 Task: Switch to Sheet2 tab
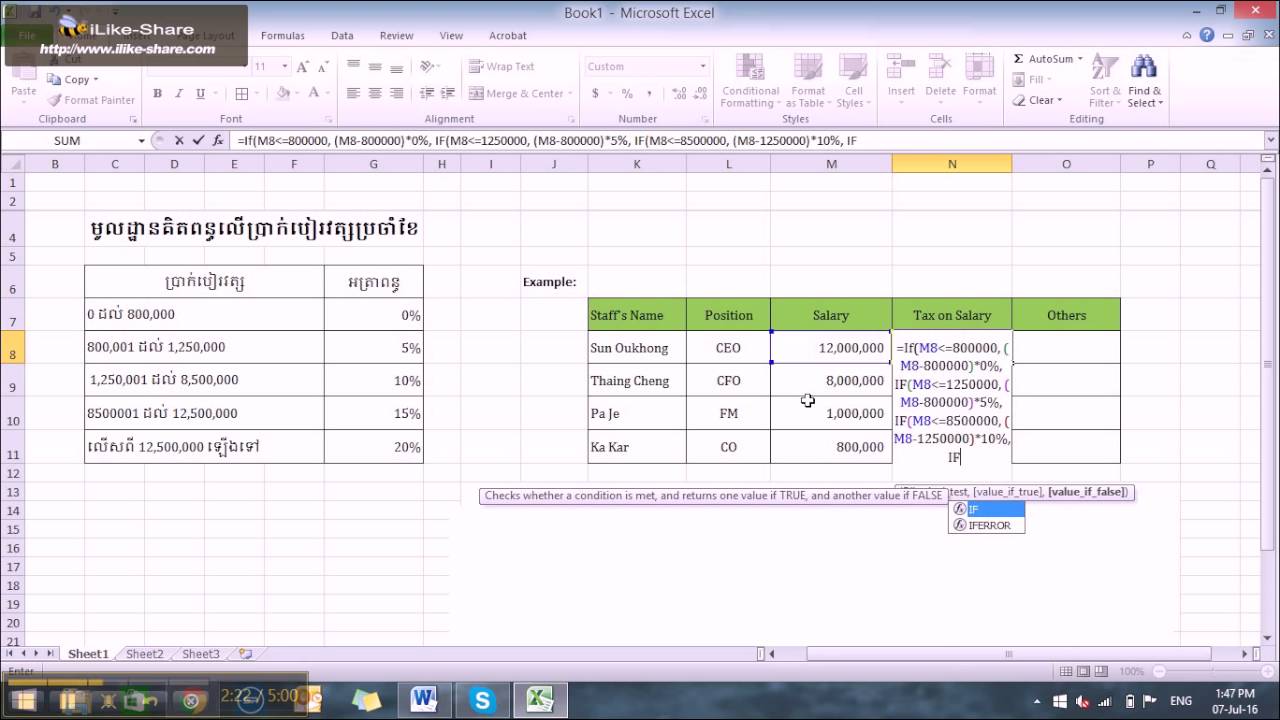pyautogui.click(x=144, y=654)
